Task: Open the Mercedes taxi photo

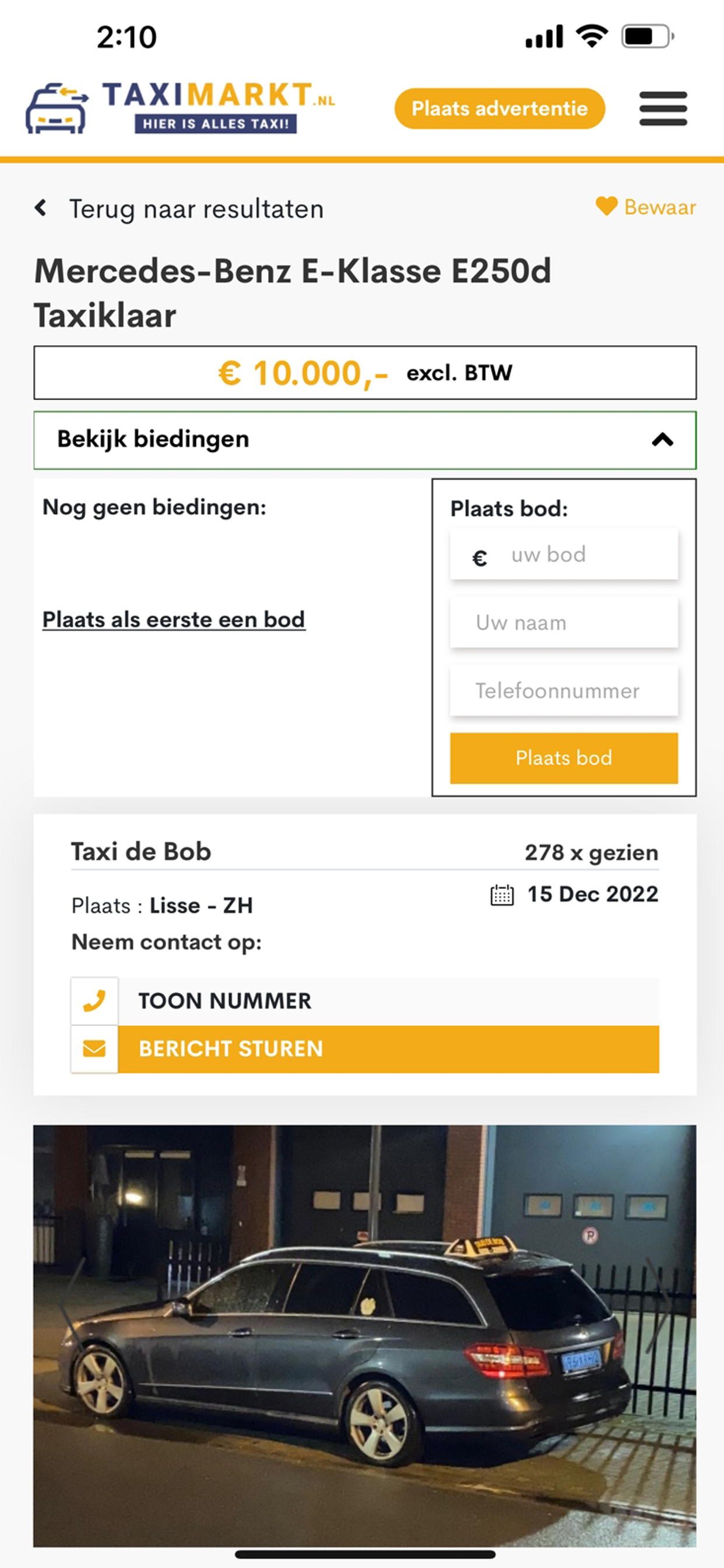Action: tap(365, 1336)
